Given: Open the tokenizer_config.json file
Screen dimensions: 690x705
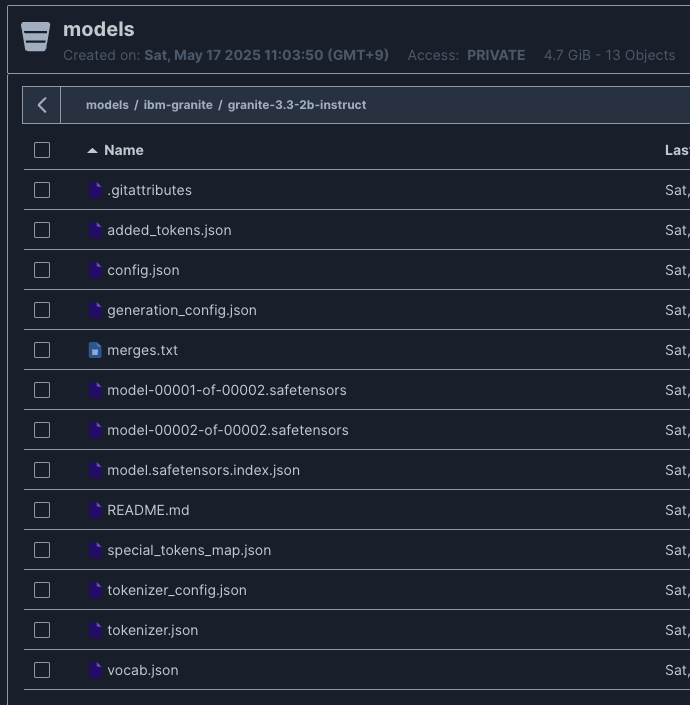Looking at the screenshot, I should (176, 590).
